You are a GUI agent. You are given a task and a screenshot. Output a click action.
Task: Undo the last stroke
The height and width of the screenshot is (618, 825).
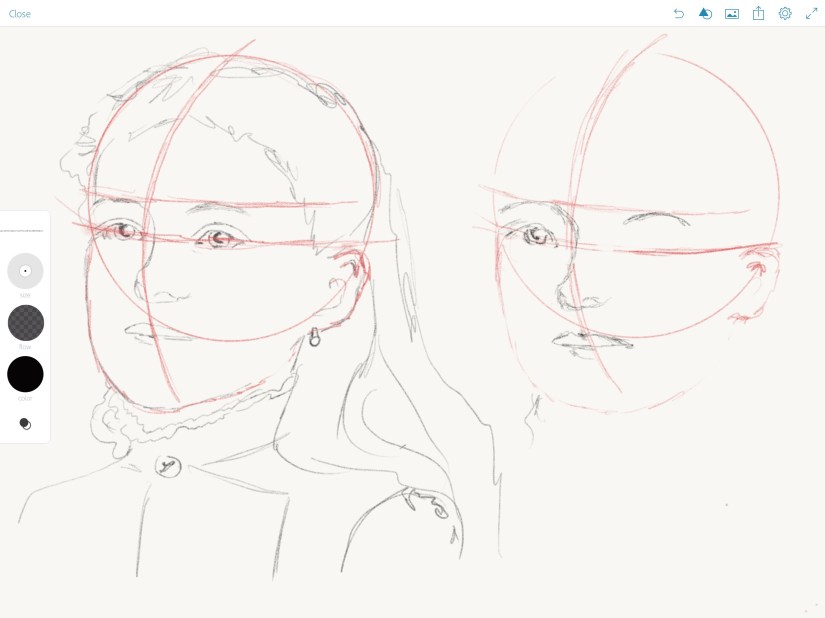[679, 14]
